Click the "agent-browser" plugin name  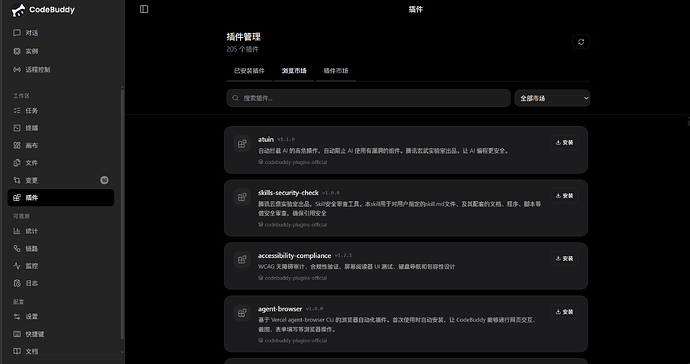click(280, 309)
